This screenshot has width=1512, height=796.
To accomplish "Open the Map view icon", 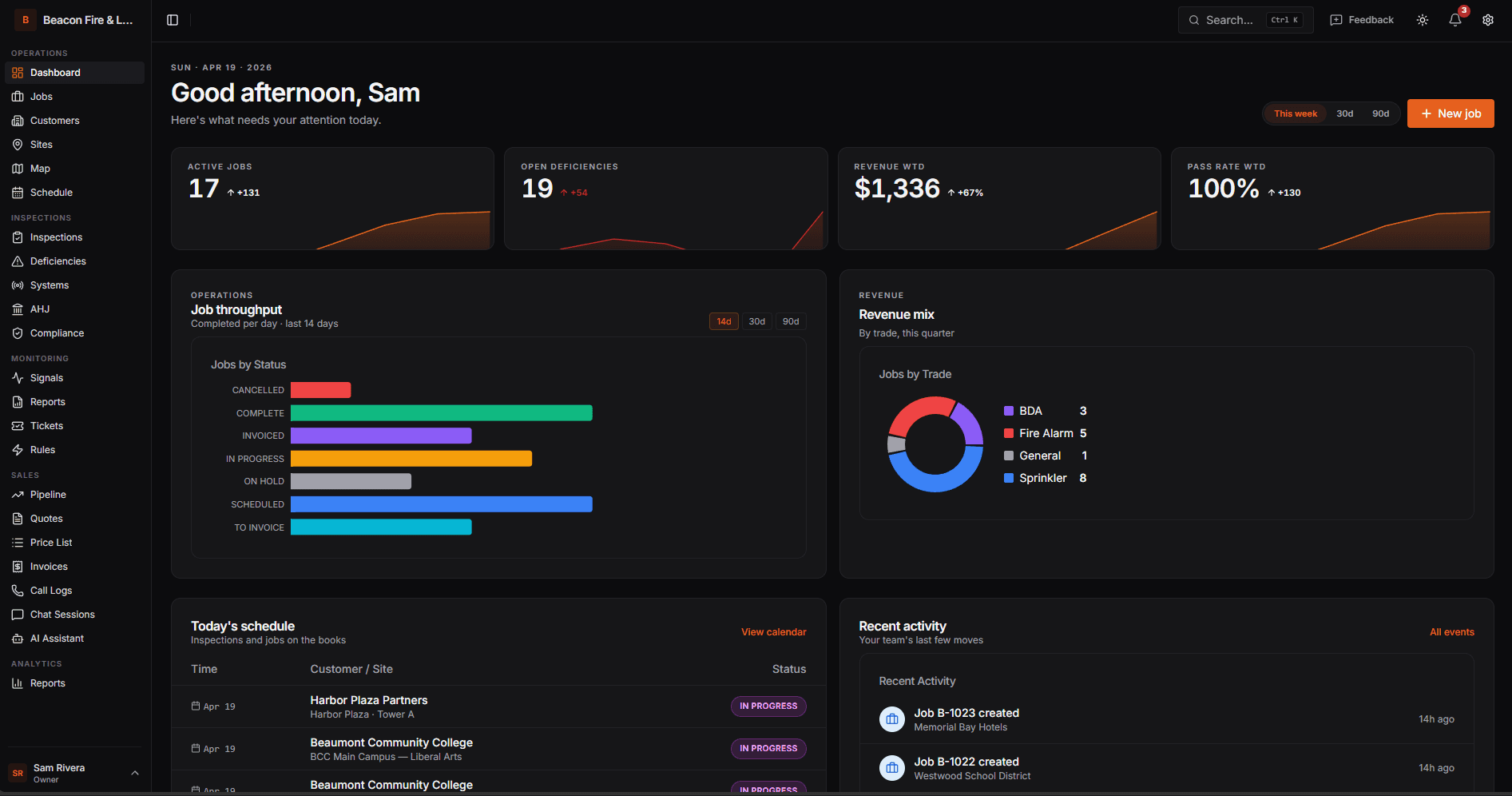I will [18, 168].
